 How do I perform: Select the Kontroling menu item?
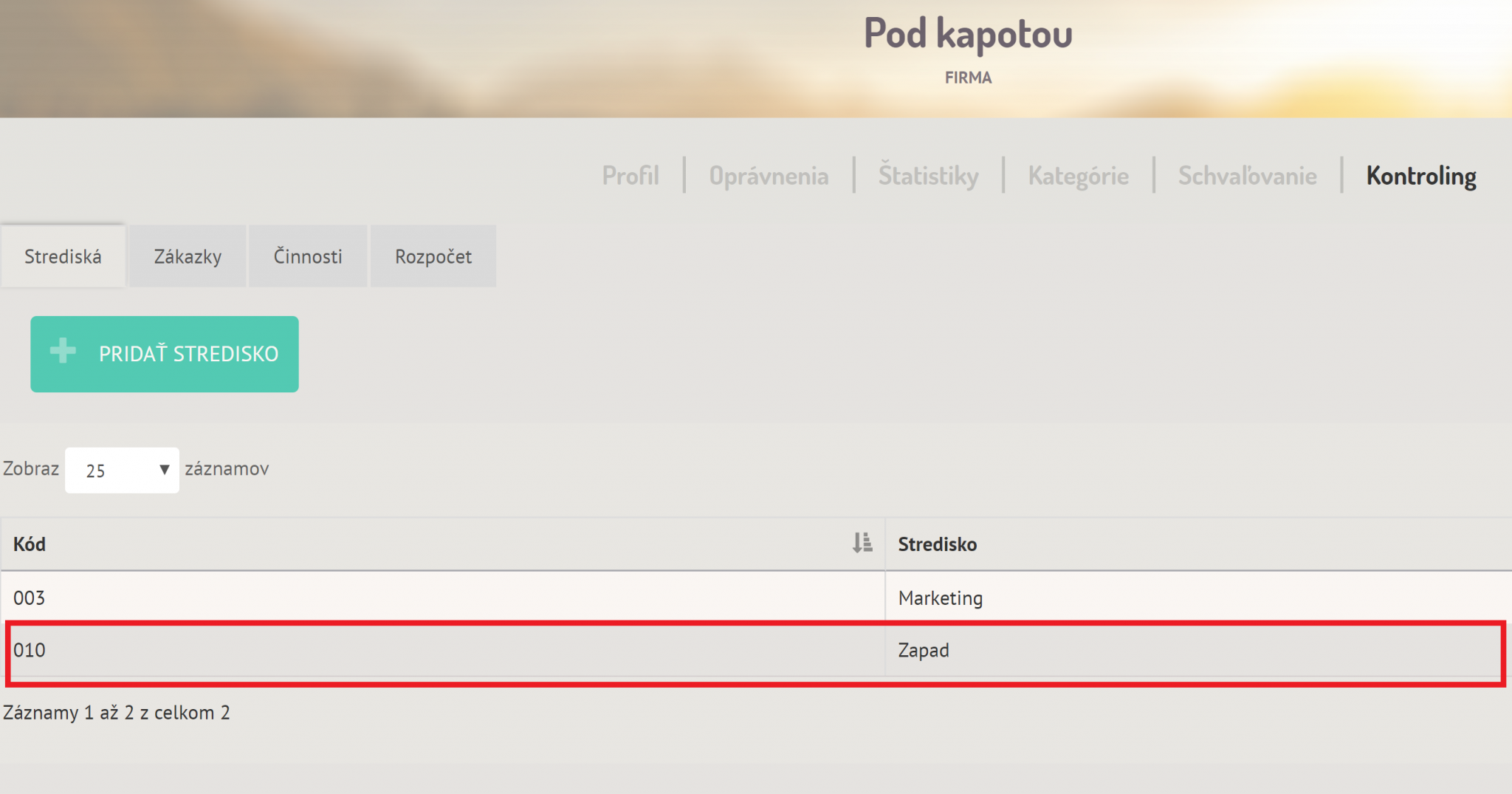[x=1421, y=176]
